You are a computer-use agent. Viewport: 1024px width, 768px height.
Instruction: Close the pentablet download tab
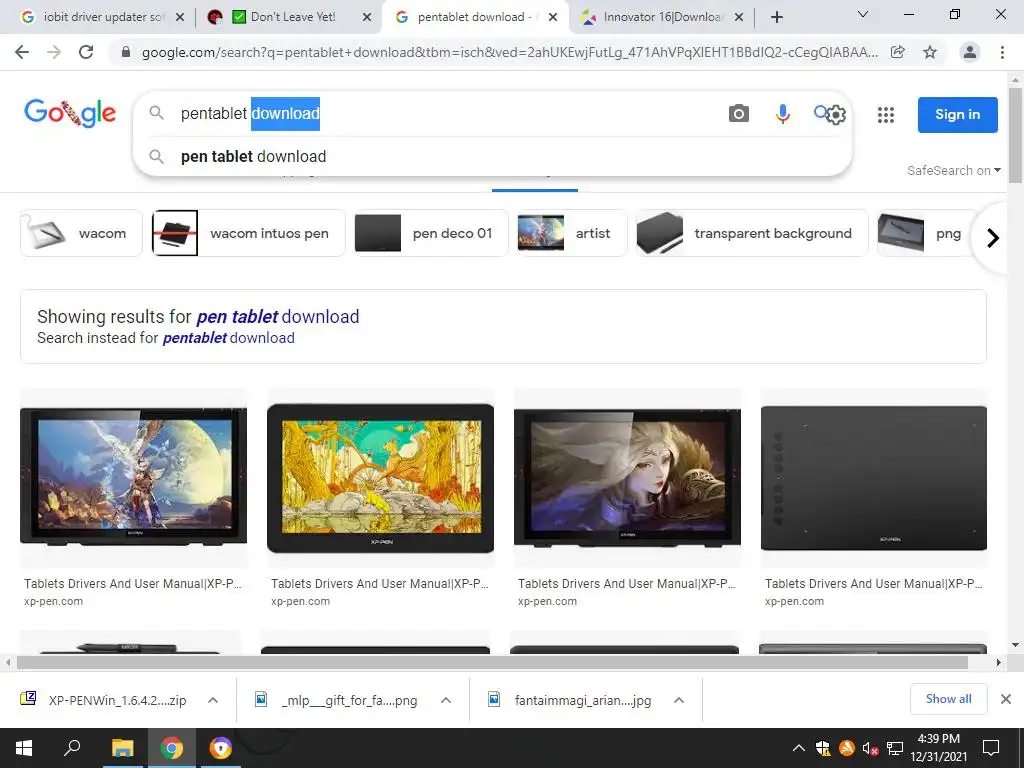553,17
